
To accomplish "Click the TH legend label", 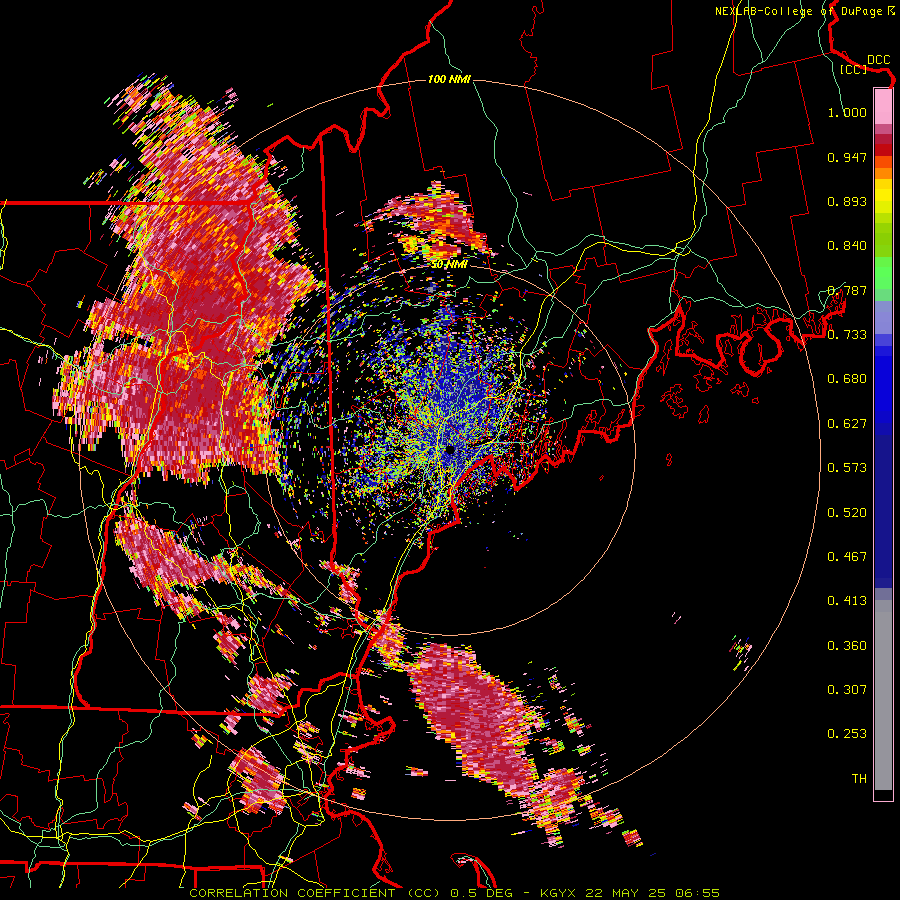I will (x=859, y=779).
